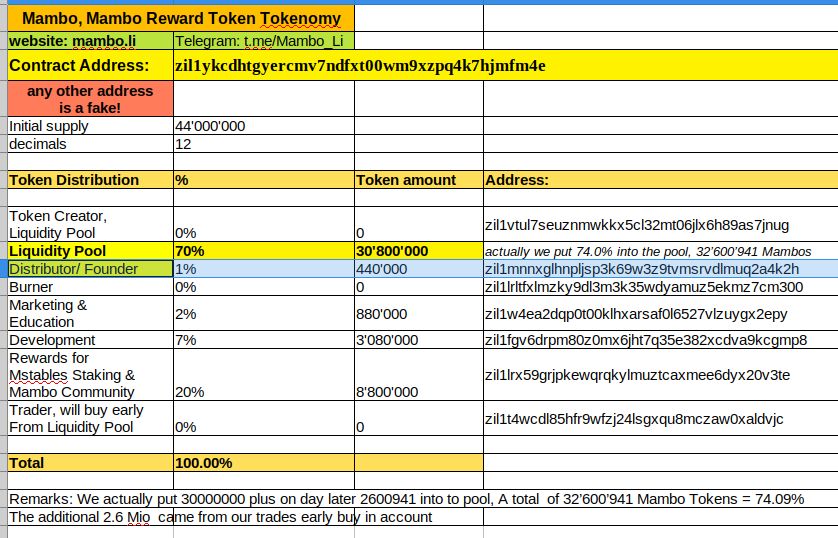Click the decimals value cell showing 12
Screen dimensions: 838x538
tap(184, 144)
